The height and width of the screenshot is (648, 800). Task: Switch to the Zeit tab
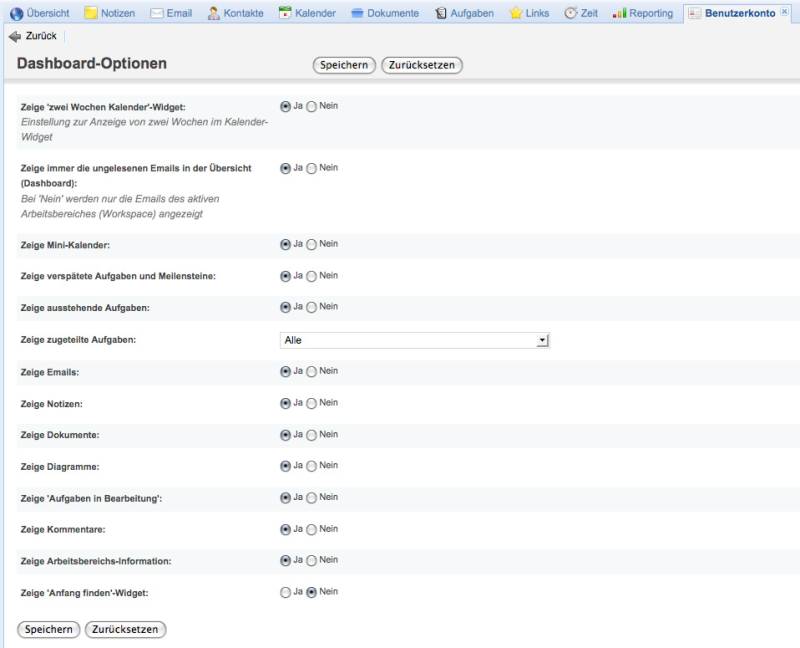point(581,13)
